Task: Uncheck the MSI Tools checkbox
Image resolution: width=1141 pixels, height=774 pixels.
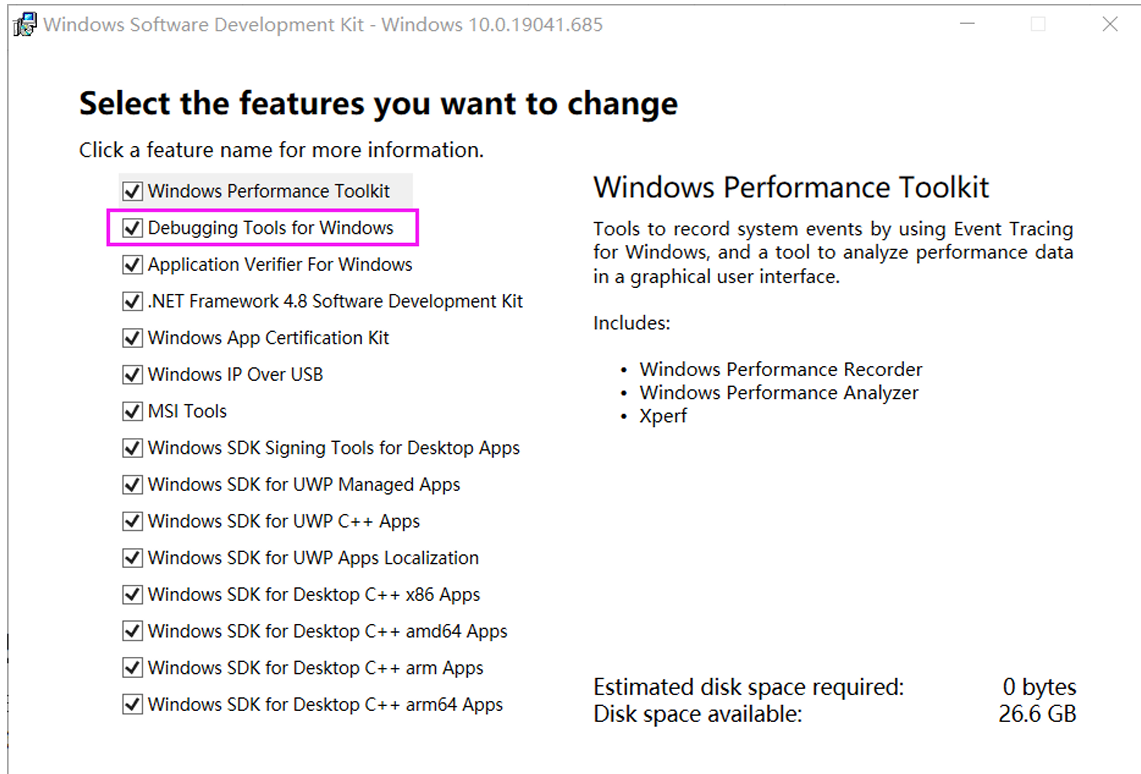Action: click(x=132, y=412)
